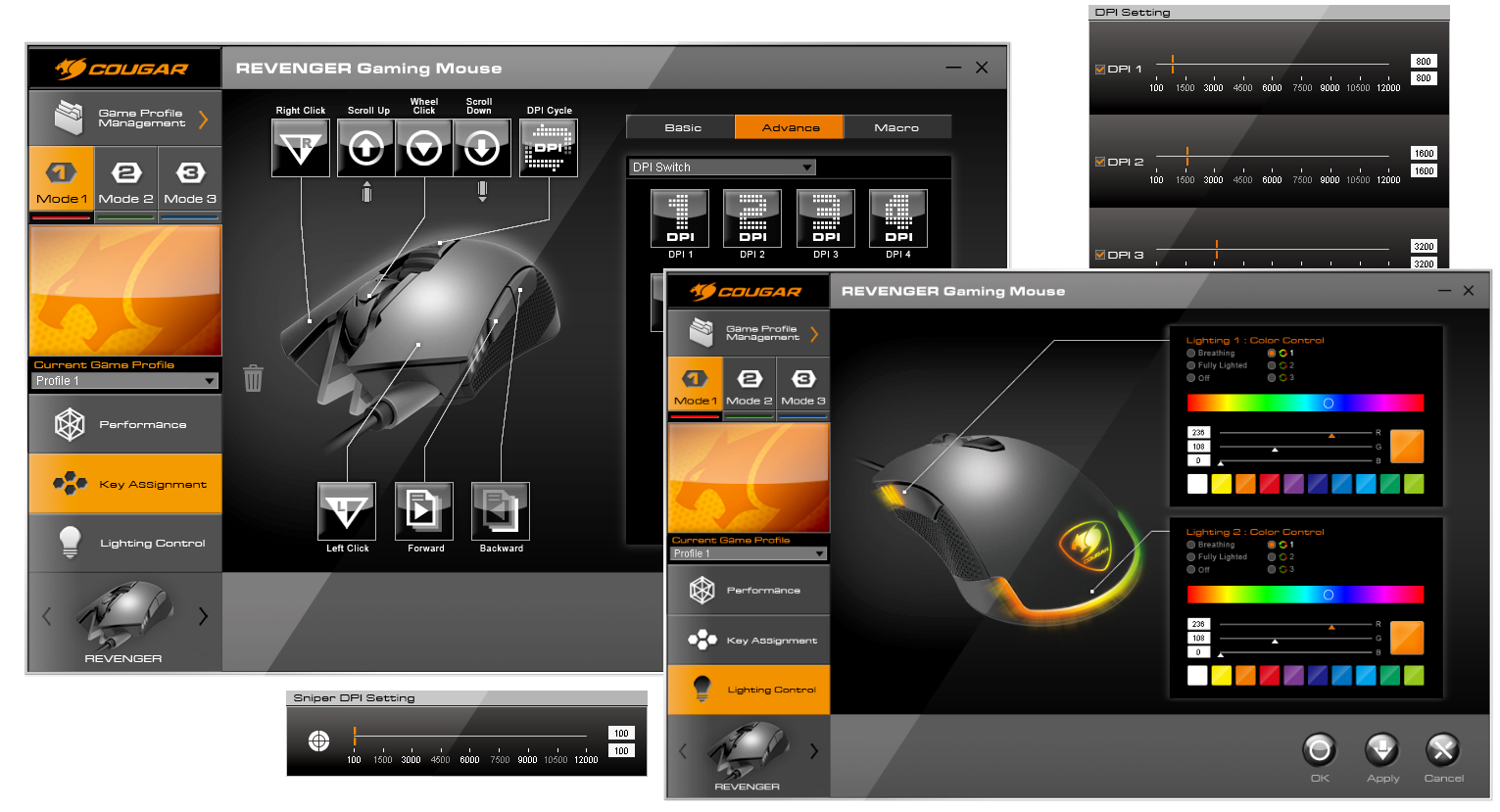
Task: Click the Lighting 2 red channel slider
Action: 1295,624
